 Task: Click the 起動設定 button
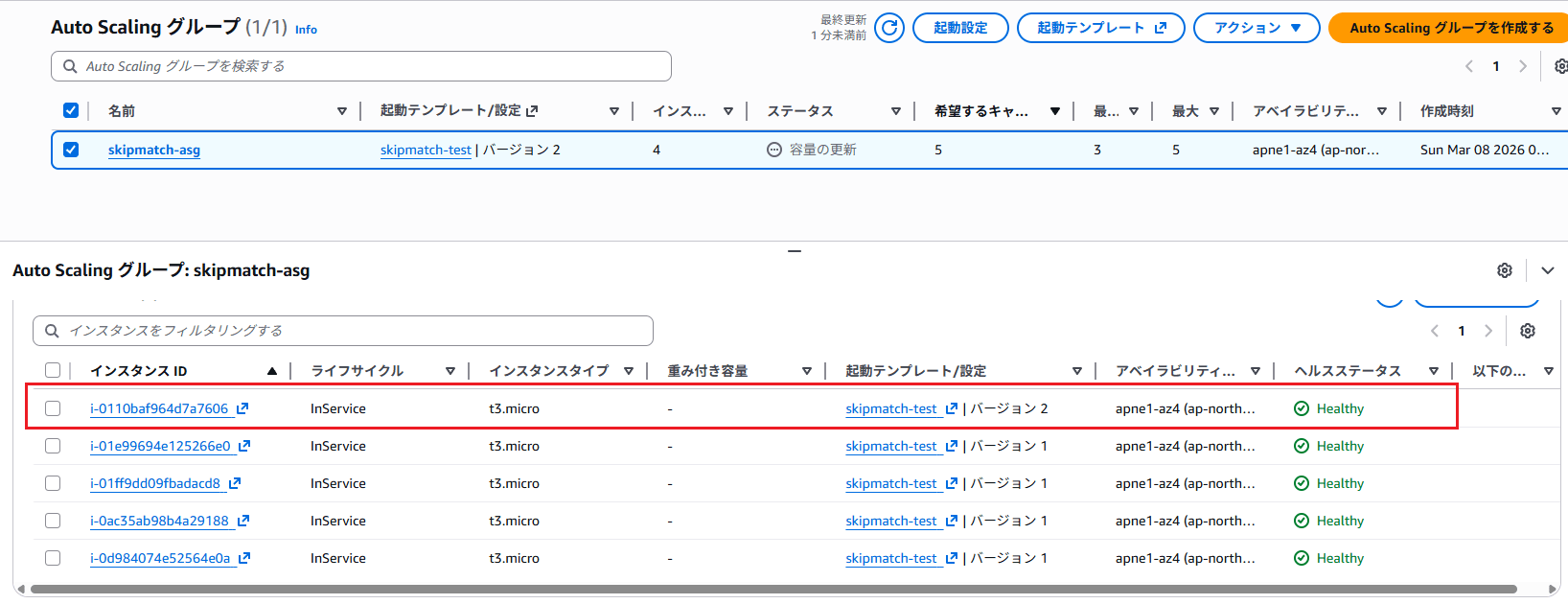coord(960,28)
